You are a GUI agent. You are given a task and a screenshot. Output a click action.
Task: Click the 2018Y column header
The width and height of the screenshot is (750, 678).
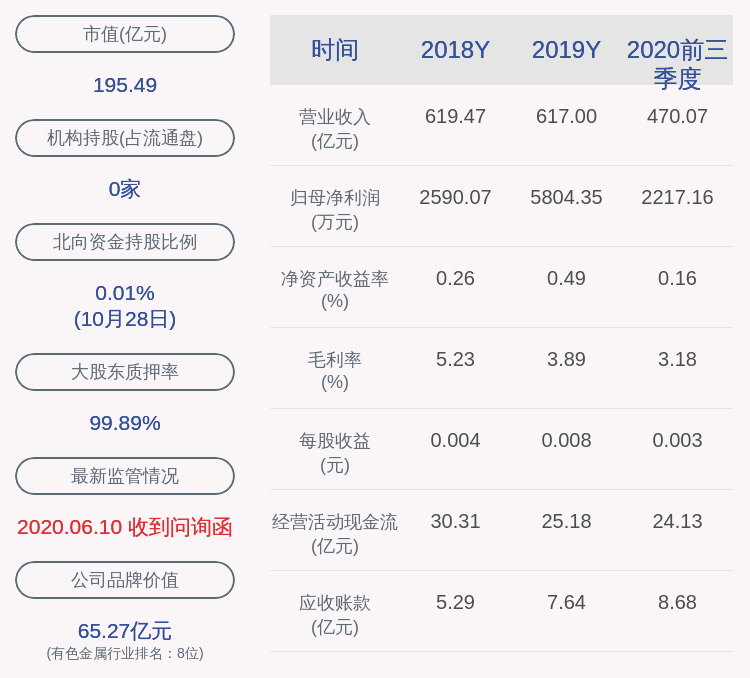(455, 50)
